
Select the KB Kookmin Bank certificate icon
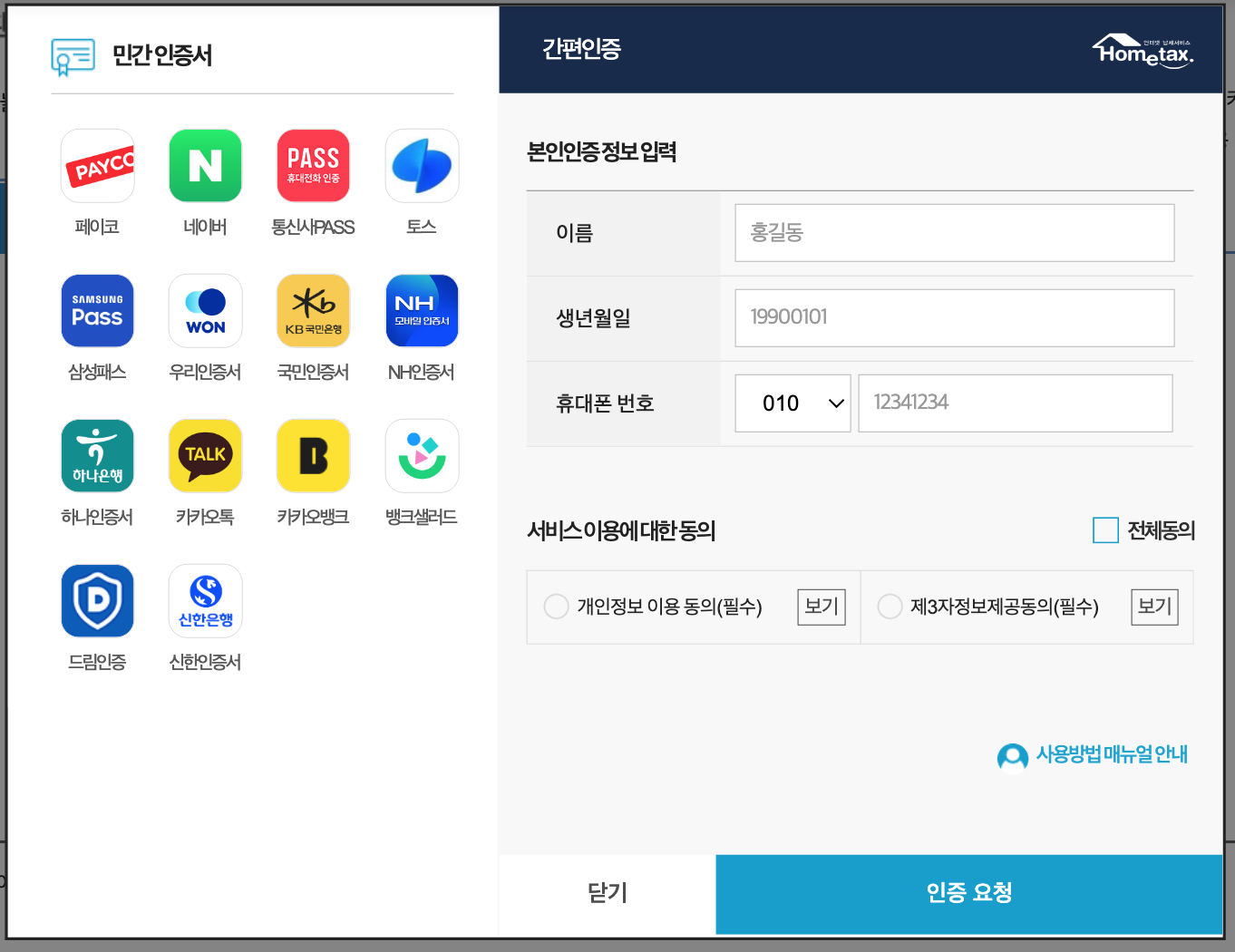(313, 311)
